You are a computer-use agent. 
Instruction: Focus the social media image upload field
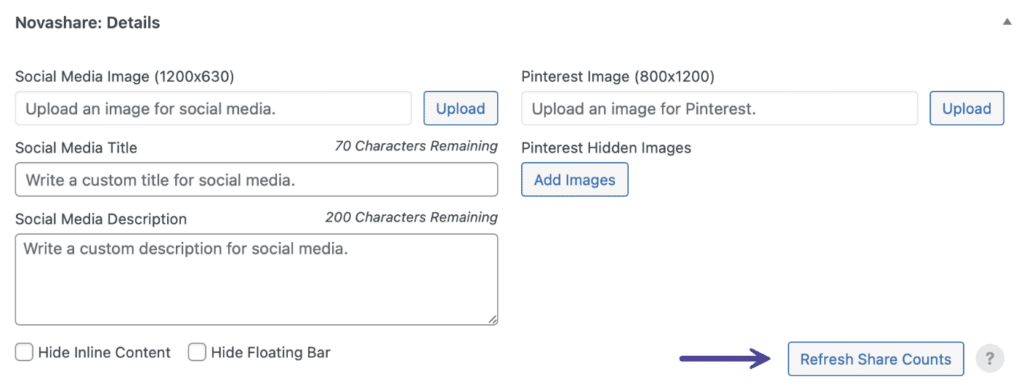214,108
